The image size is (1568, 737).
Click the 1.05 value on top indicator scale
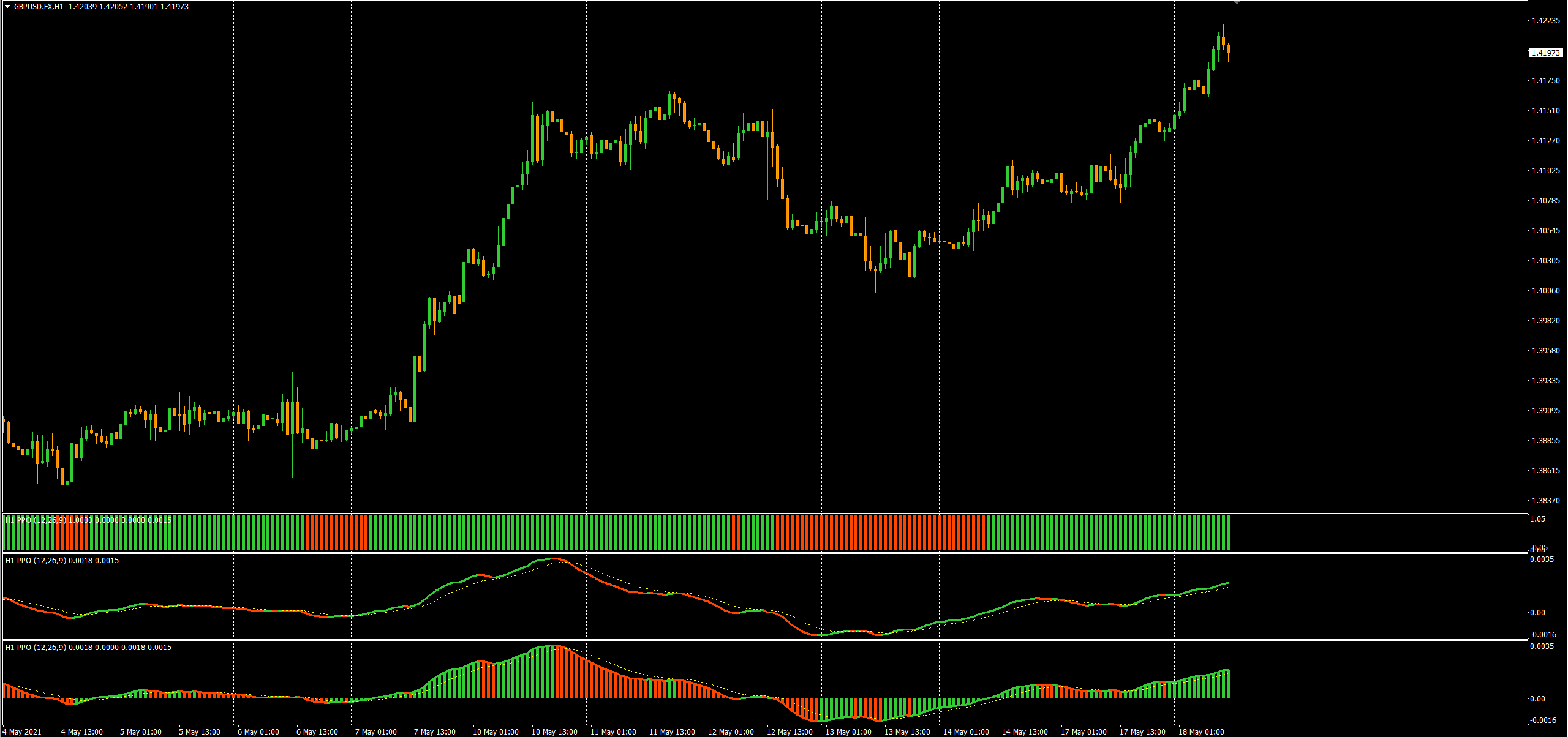click(1537, 519)
